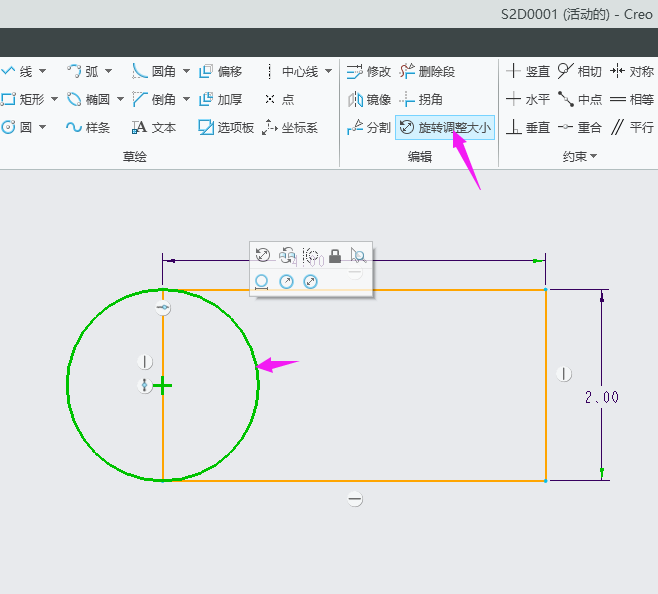Select the 圆角 fillet tool

(154, 71)
